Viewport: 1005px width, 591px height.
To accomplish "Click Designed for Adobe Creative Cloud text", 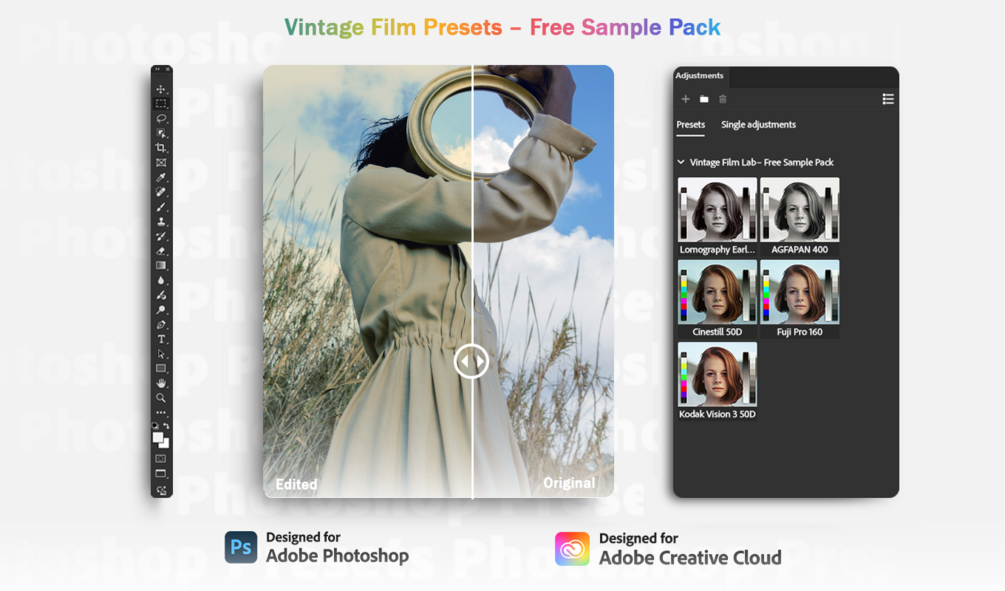I will tap(690, 549).
